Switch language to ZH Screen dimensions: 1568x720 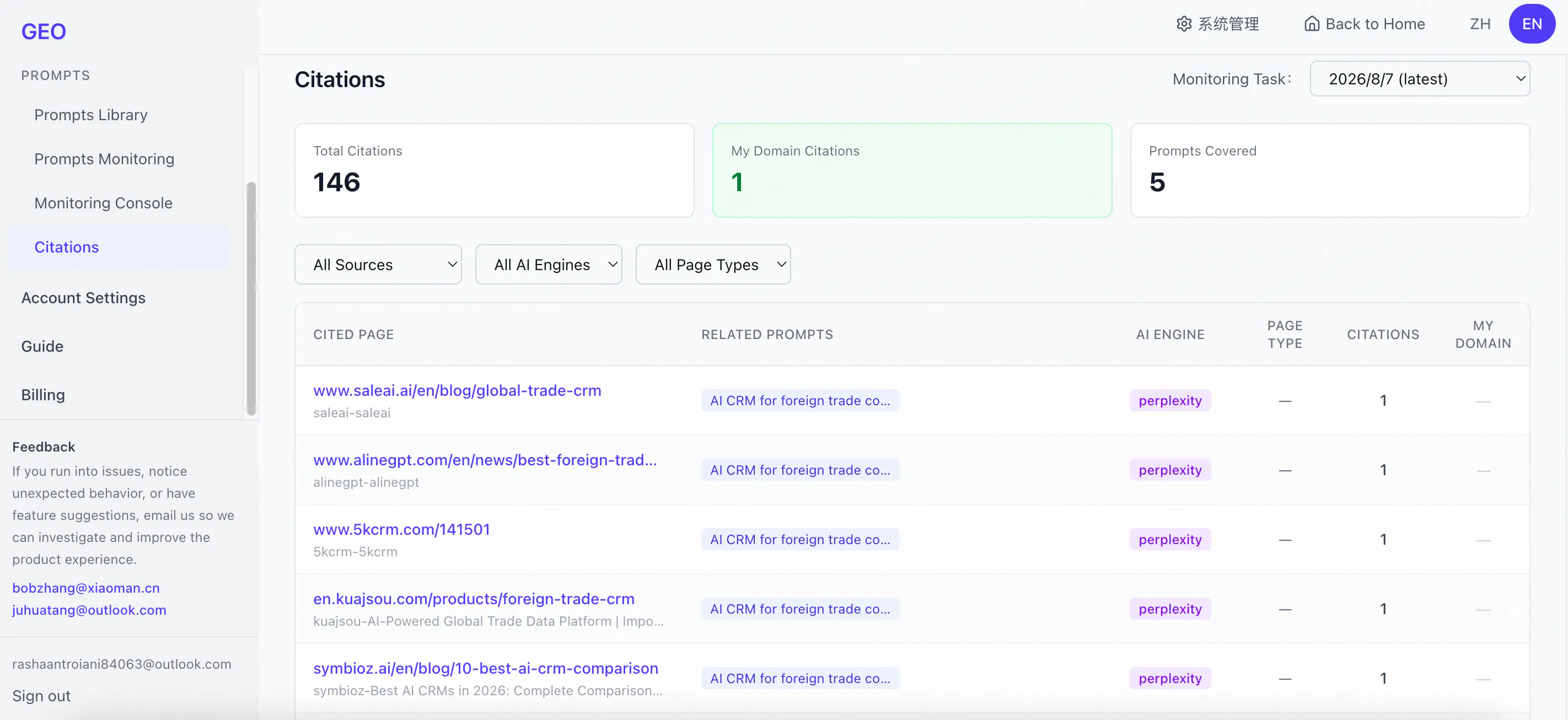tap(1480, 24)
